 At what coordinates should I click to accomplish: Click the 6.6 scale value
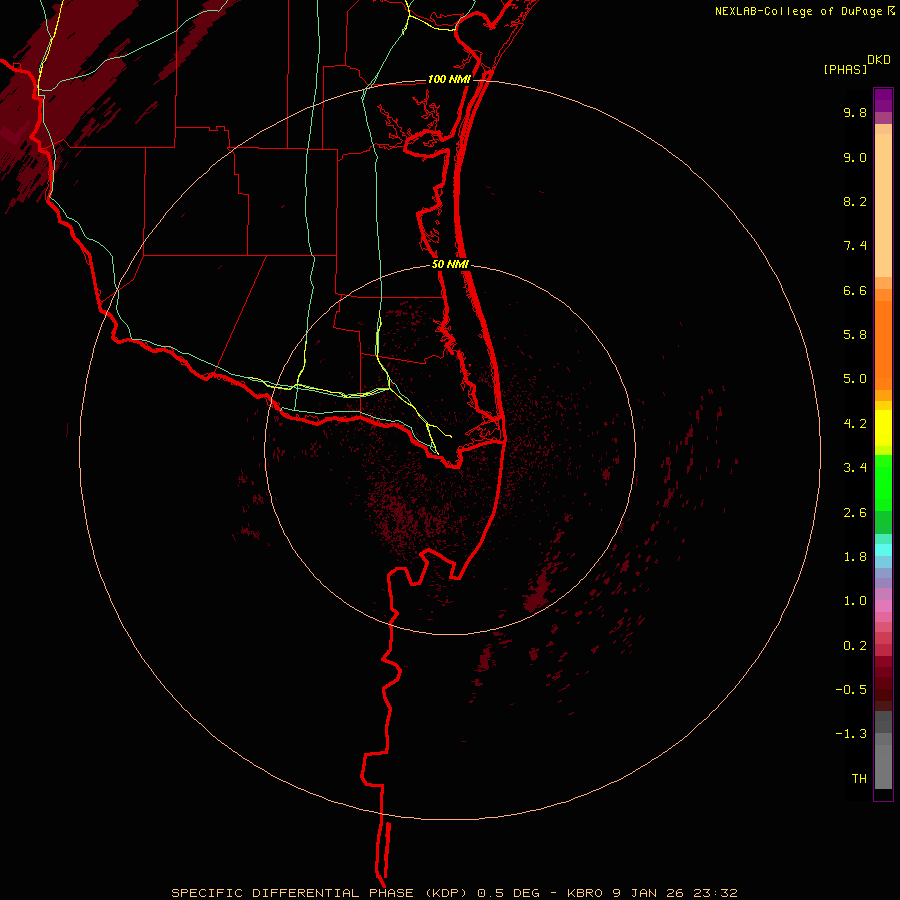[855, 290]
